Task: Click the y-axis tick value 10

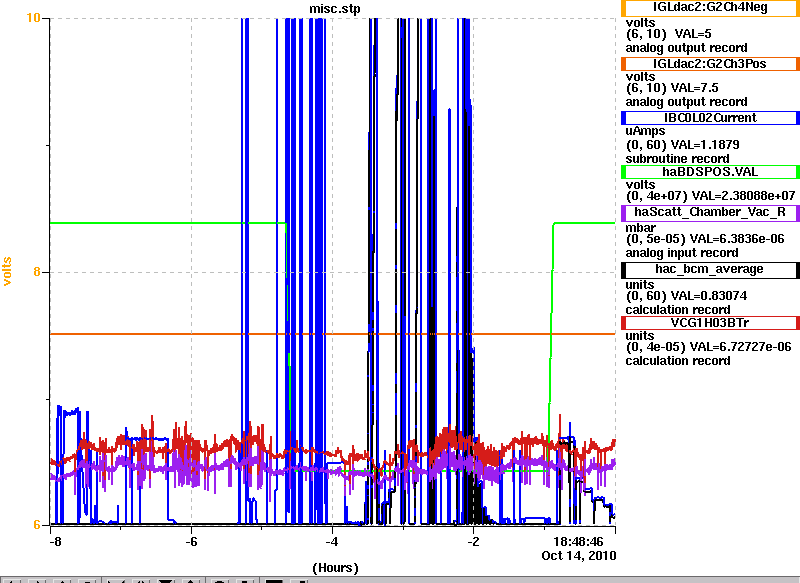Action: (x=33, y=18)
